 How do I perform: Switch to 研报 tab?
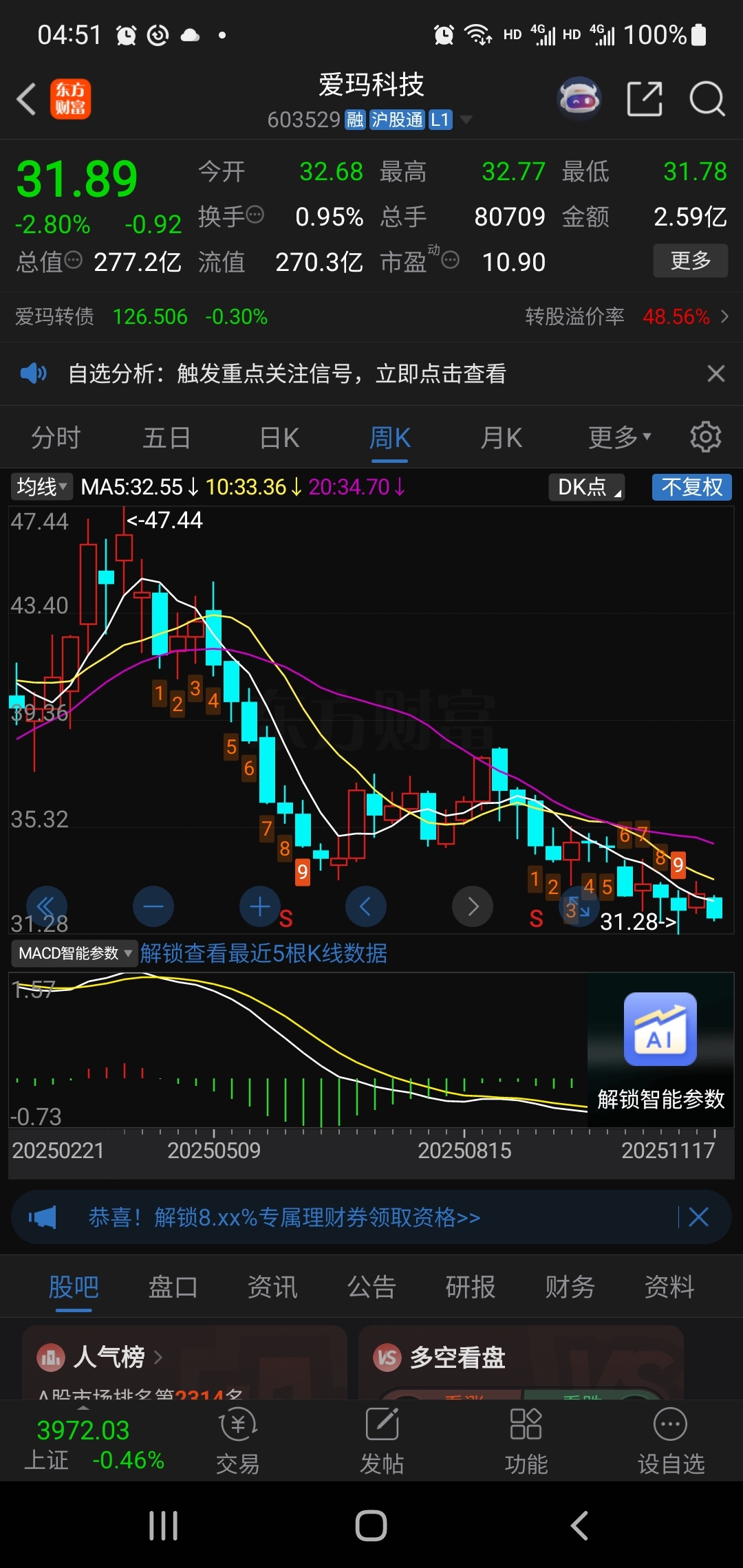tap(471, 1287)
